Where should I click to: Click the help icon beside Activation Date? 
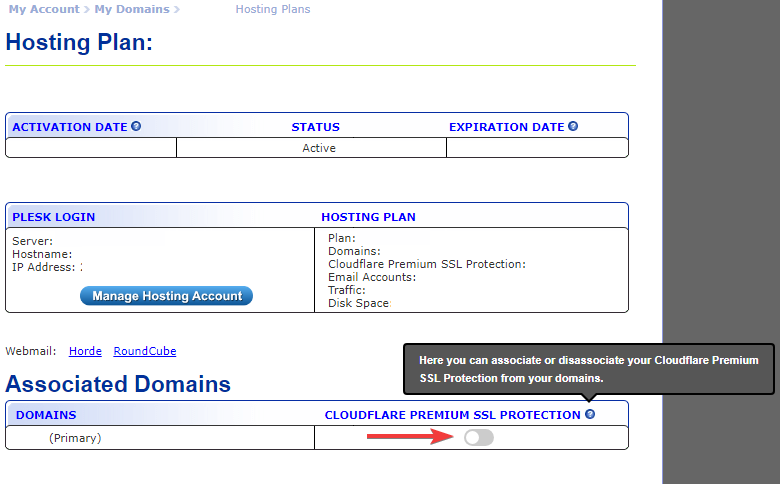tap(136, 126)
